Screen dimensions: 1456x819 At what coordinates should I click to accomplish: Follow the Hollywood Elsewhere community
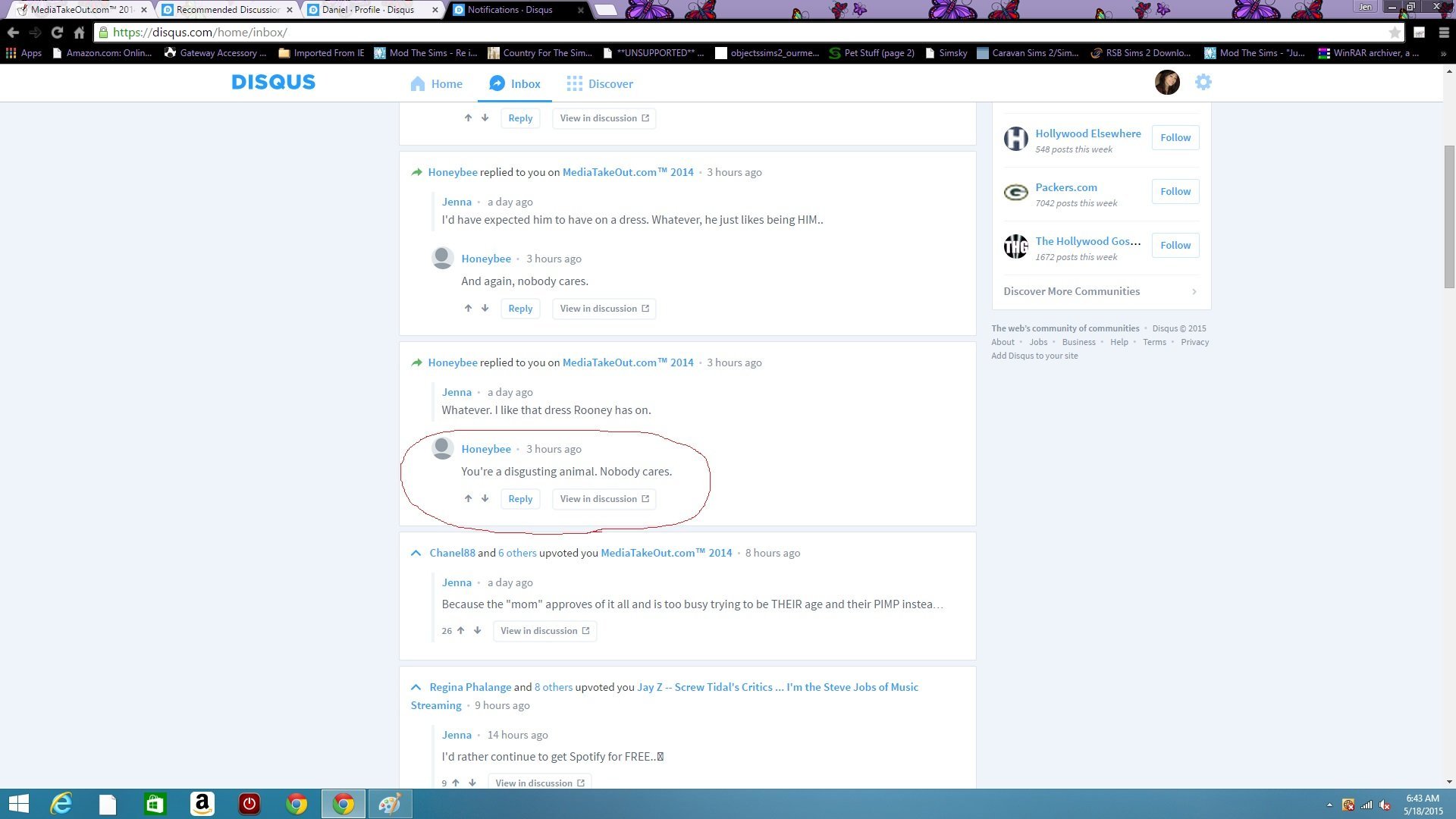1175,137
